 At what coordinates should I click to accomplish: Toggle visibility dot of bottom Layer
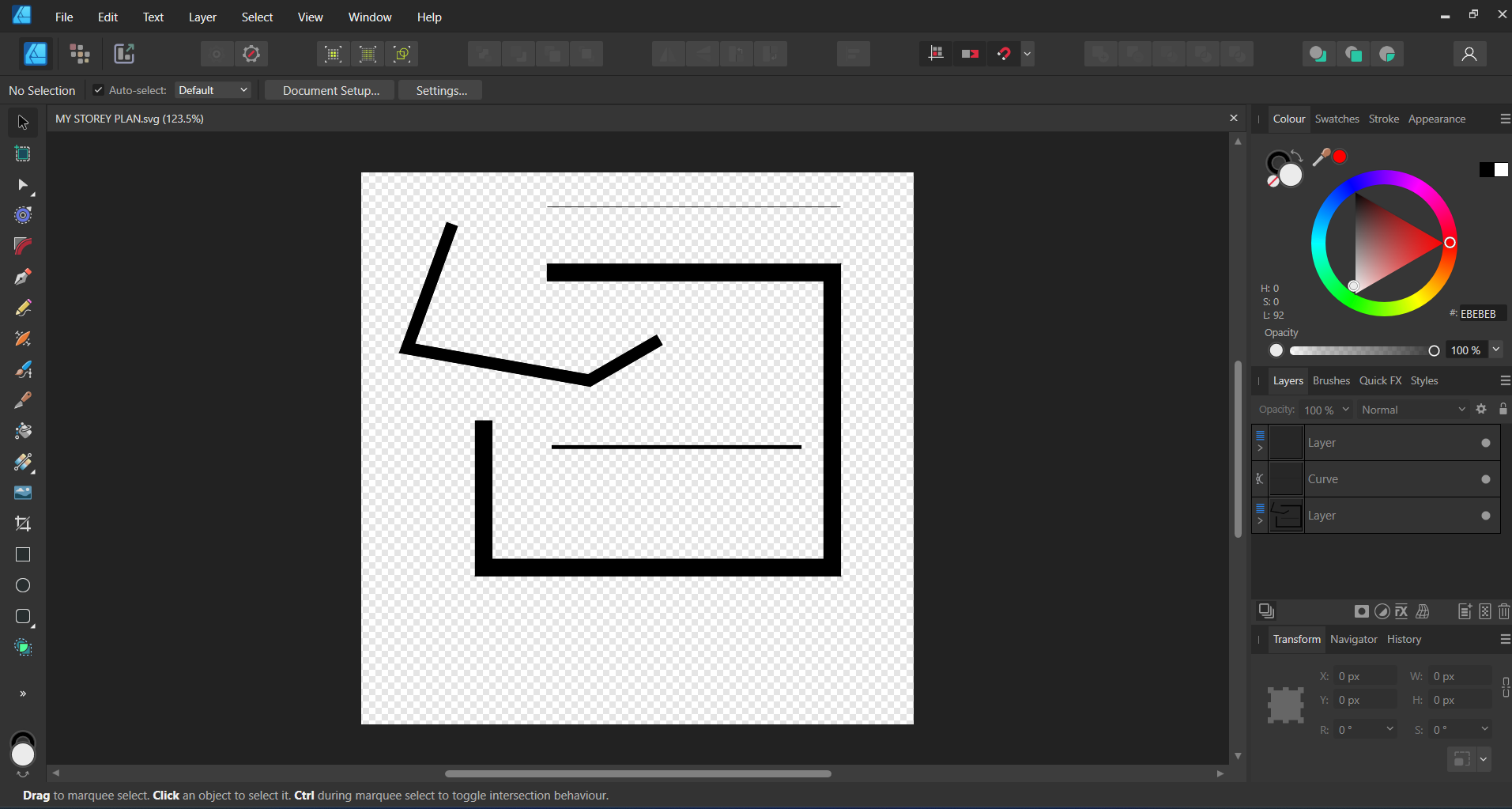click(x=1486, y=516)
